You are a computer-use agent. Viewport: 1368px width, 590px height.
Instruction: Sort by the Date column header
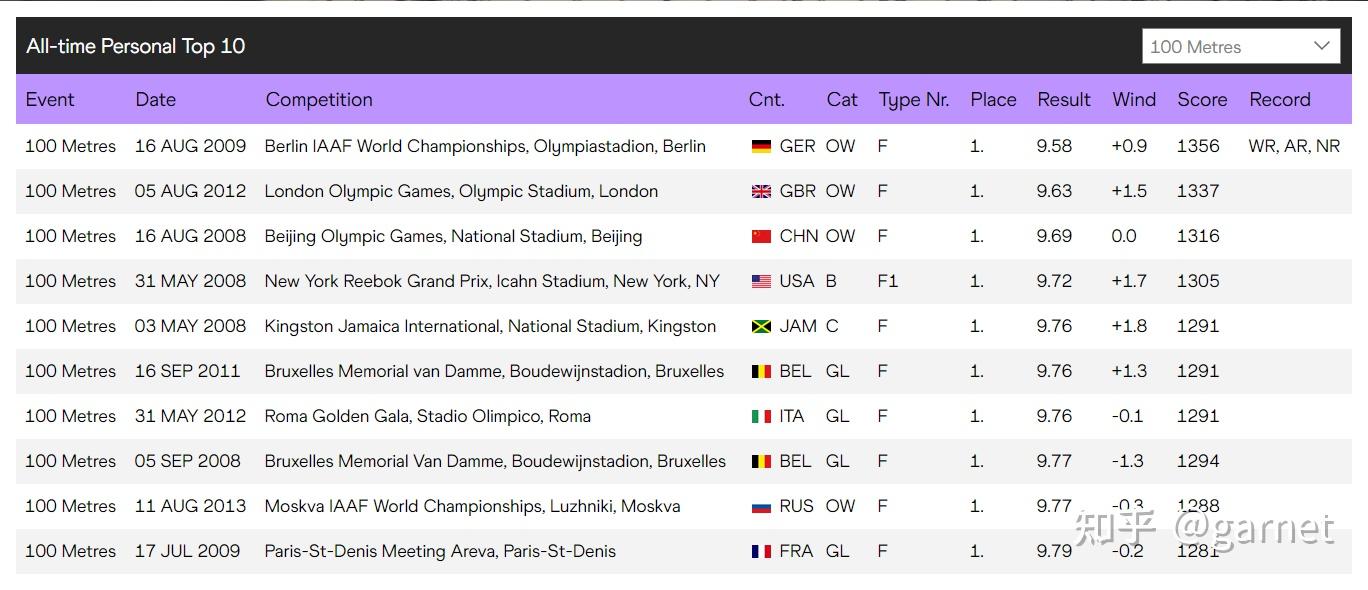[x=155, y=100]
